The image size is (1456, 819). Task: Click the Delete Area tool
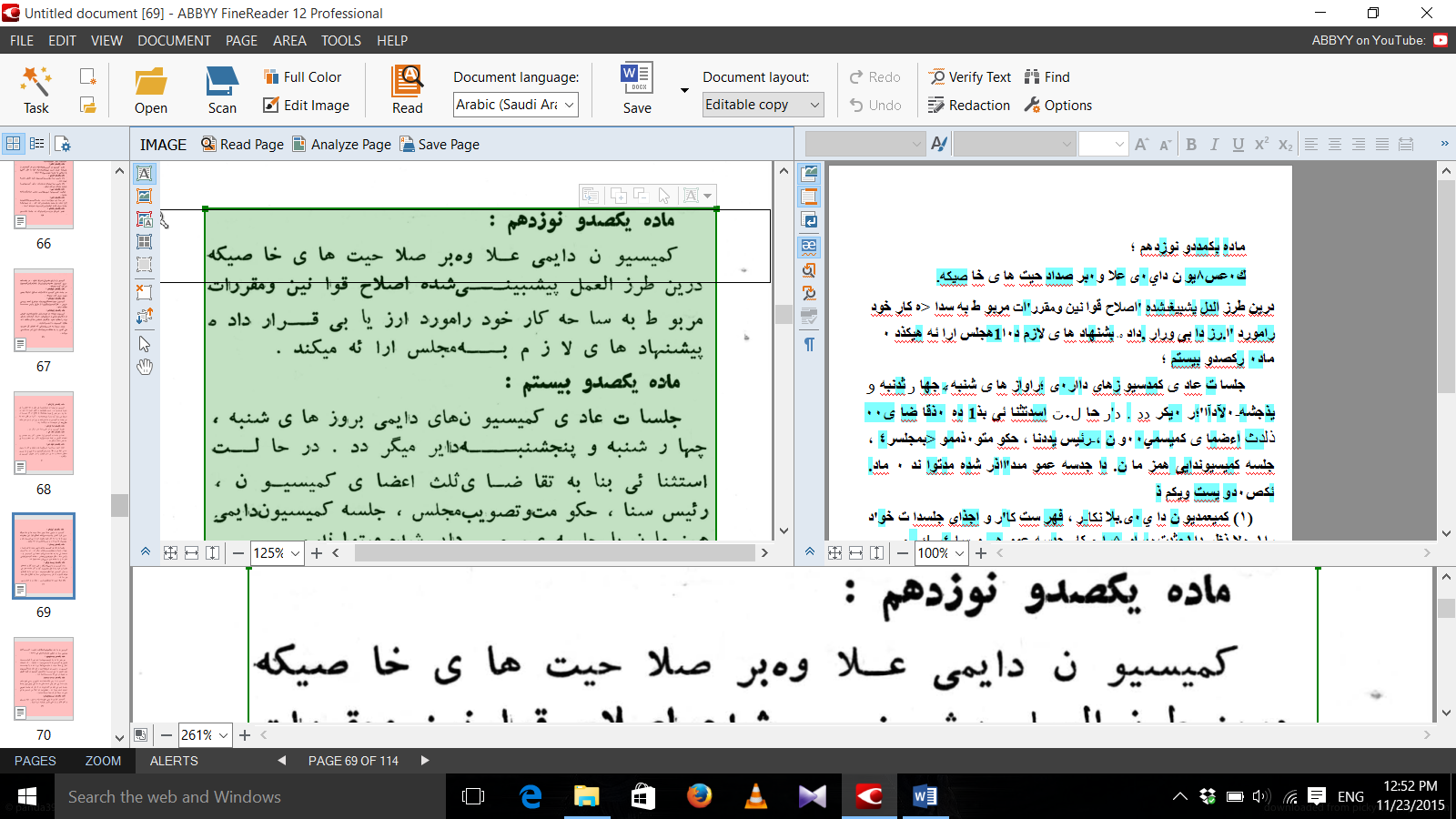pos(144,292)
